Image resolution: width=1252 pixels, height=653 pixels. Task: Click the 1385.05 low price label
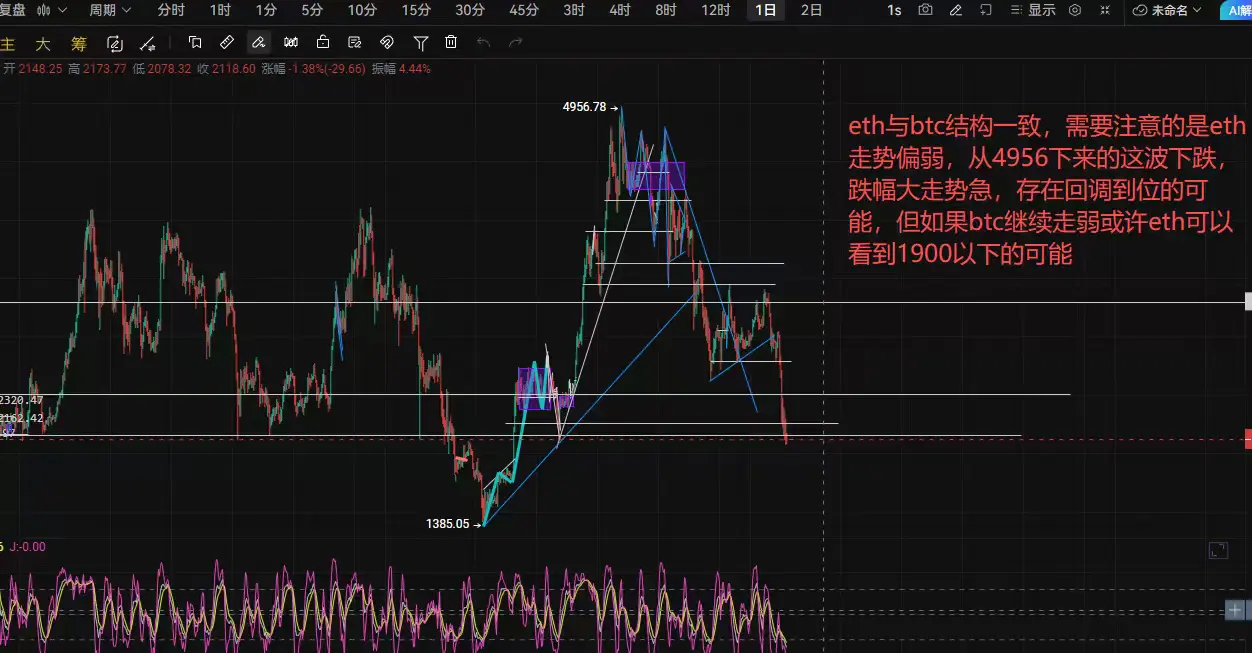coord(447,523)
